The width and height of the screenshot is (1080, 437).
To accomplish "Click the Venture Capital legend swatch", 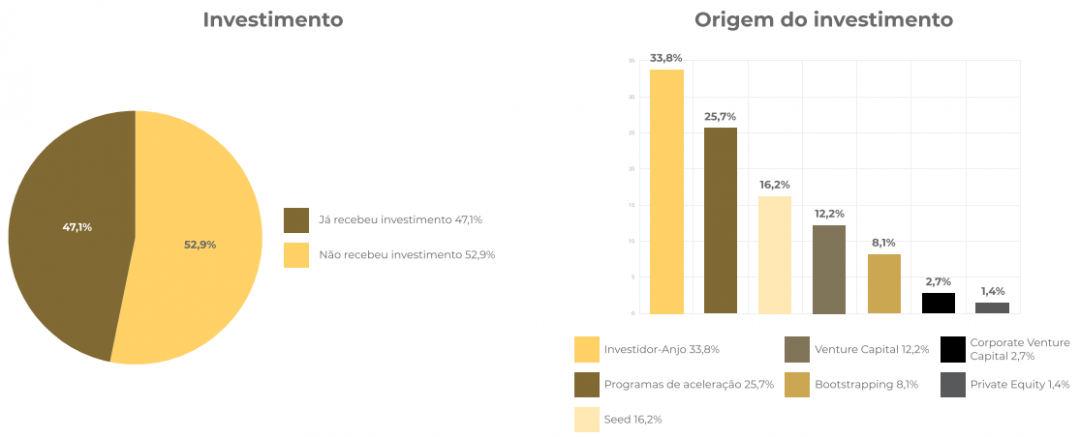I will (797, 349).
